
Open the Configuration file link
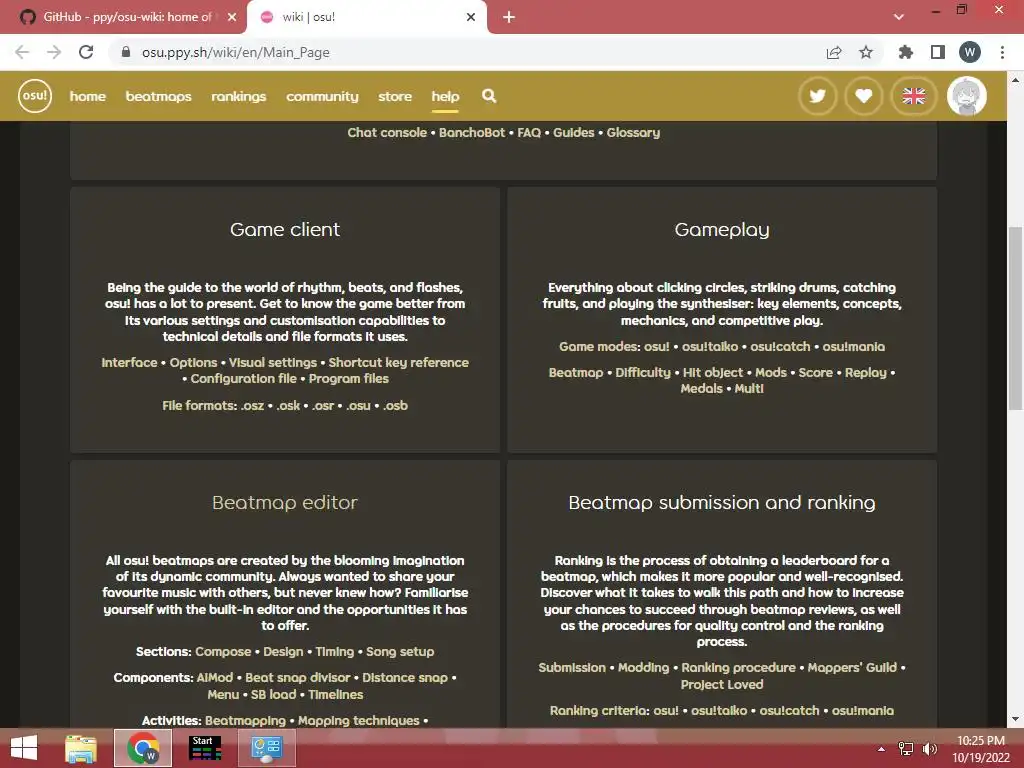point(244,379)
